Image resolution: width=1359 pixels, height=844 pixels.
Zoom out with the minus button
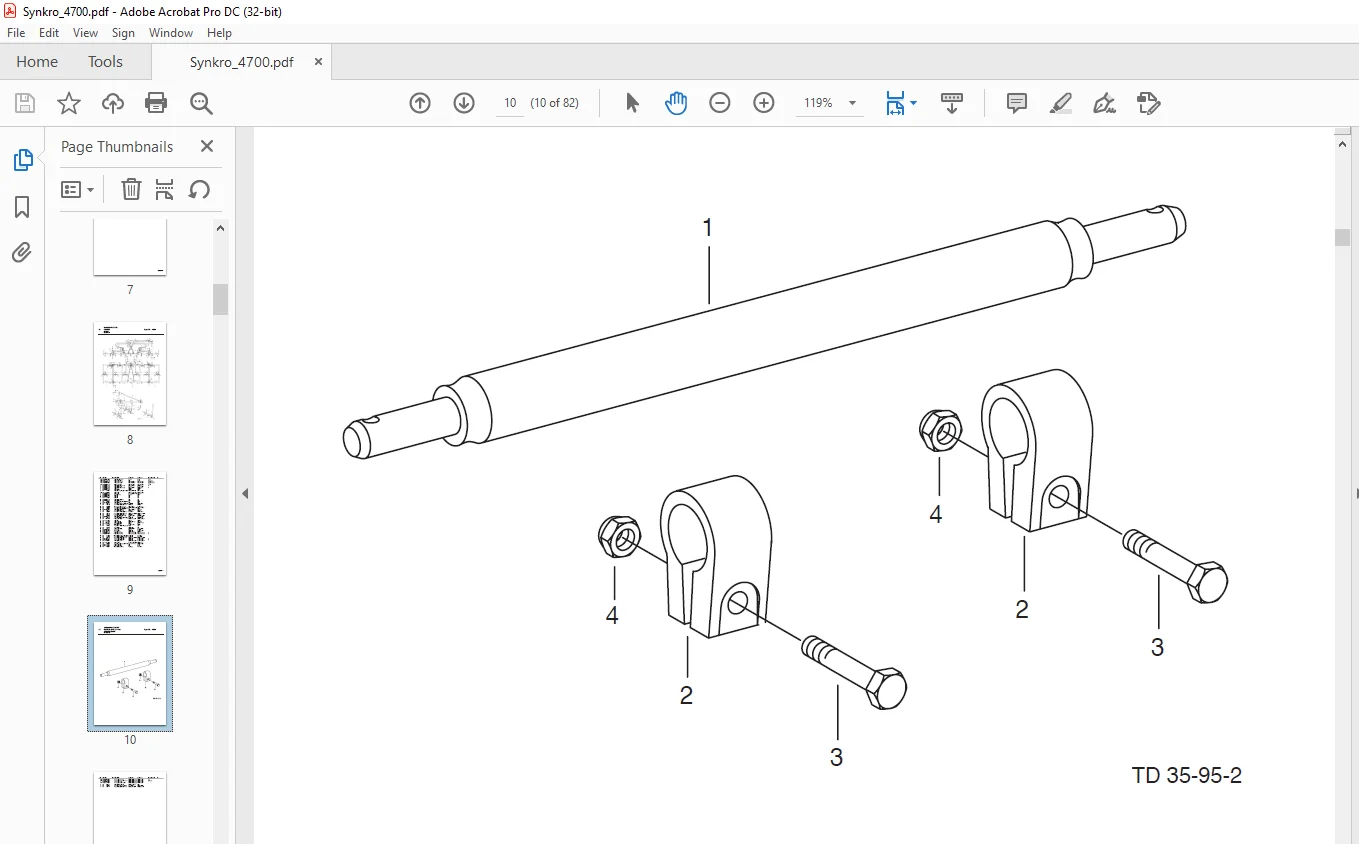(x=720, y=103)
